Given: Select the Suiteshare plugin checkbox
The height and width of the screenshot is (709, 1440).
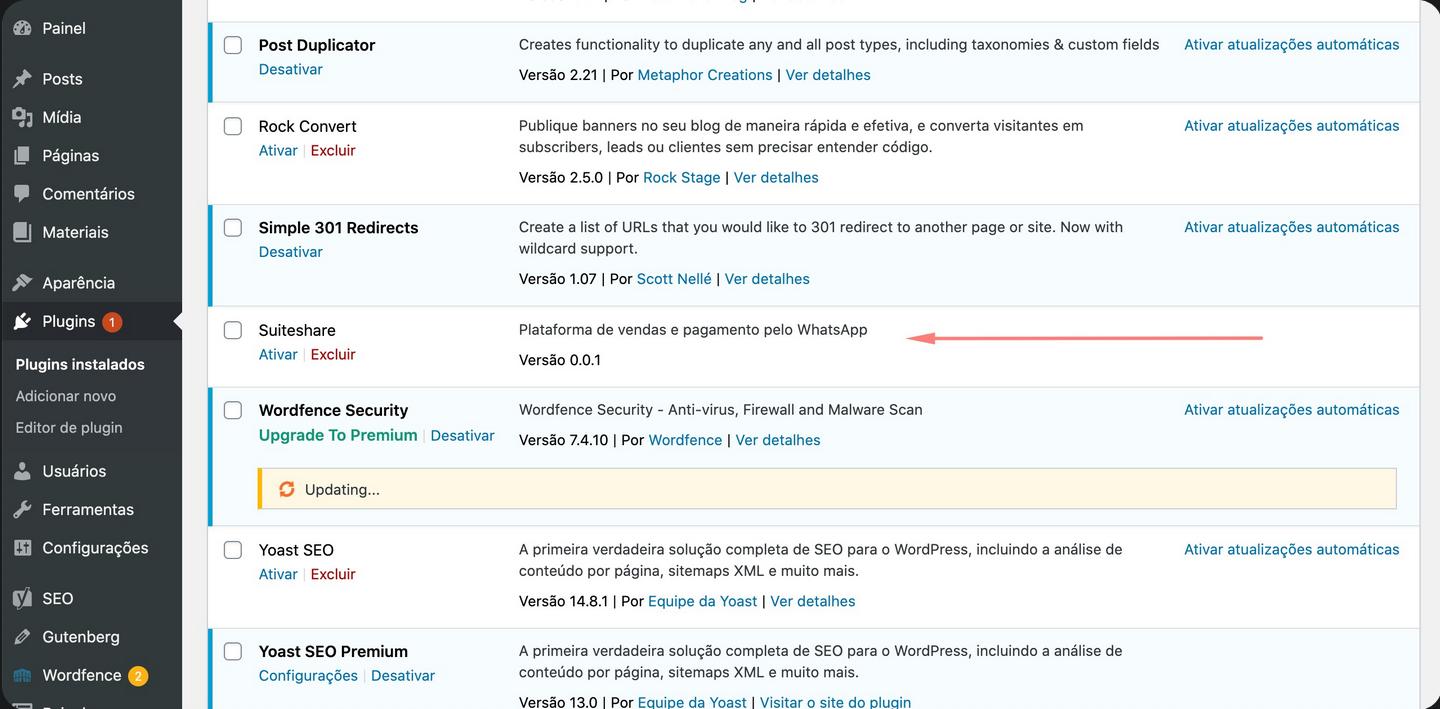Looking at the screenshot, I should click(x=233, y=330).
